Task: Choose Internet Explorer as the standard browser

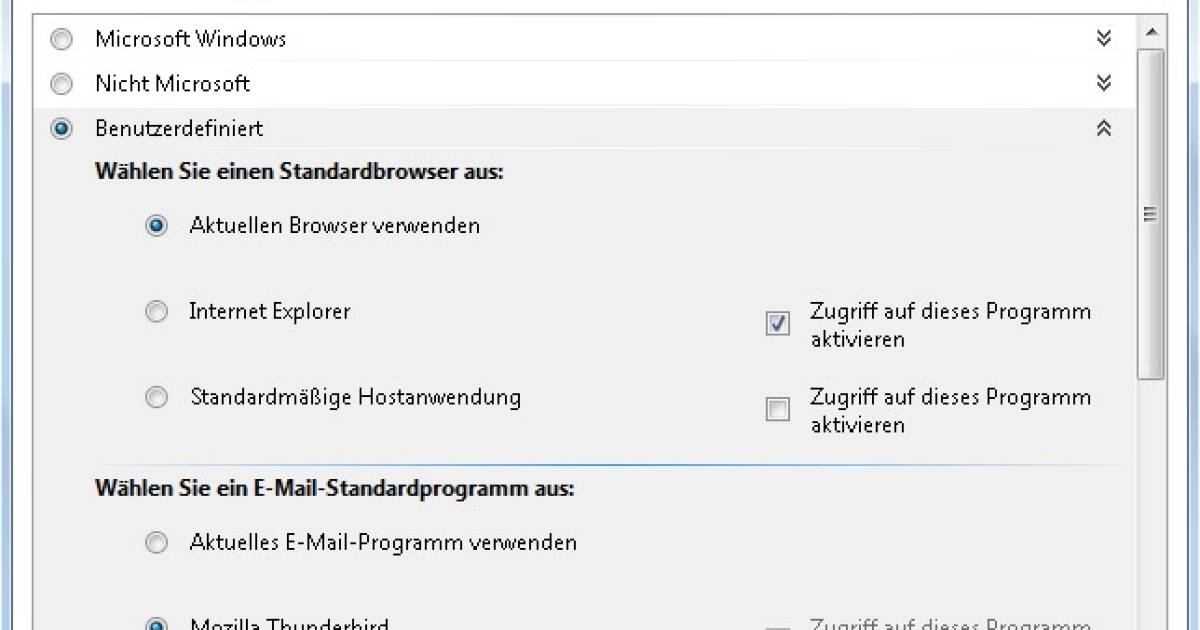Action: [x=156, y=311]
